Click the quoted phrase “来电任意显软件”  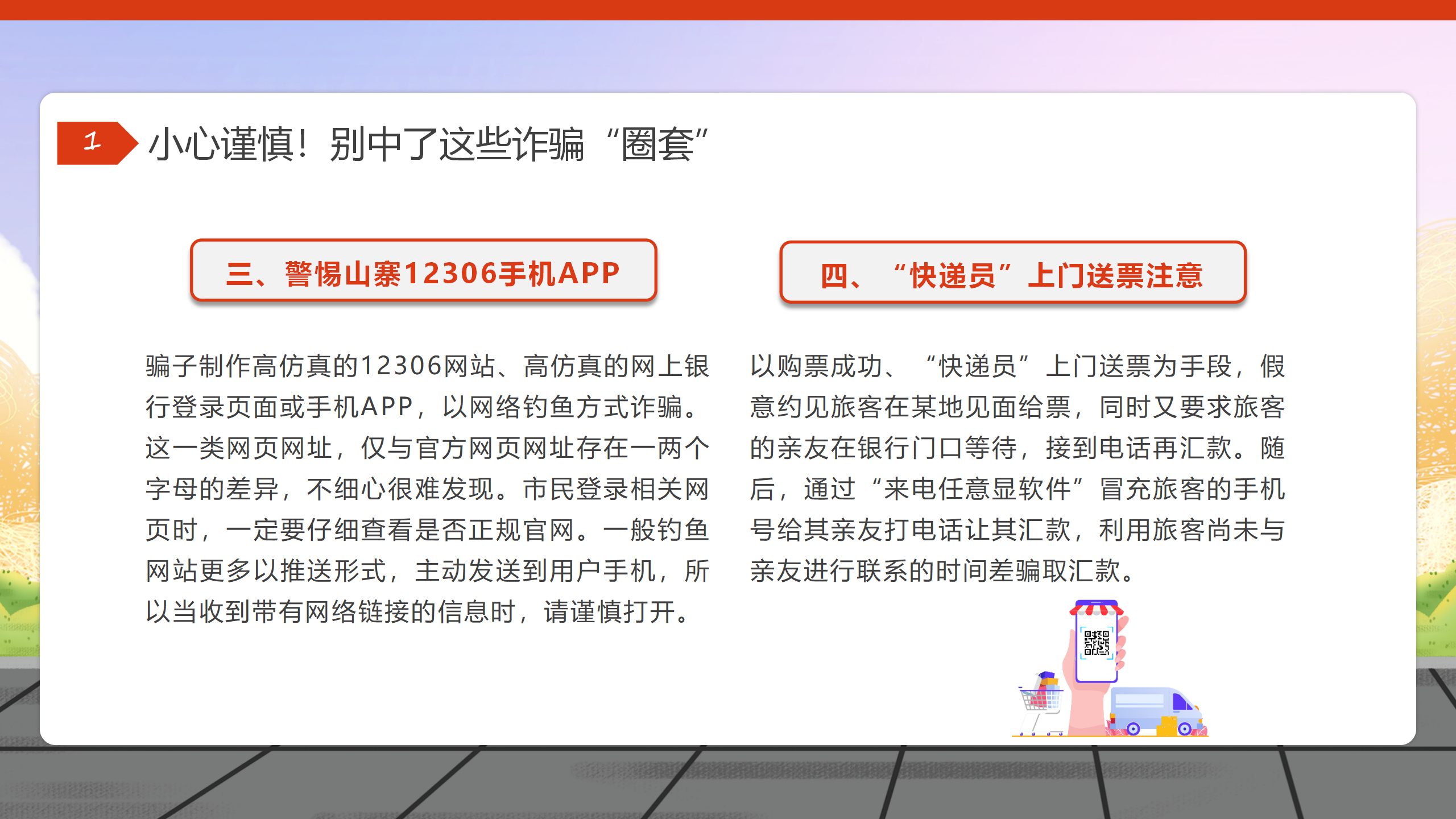pos(975,489)
